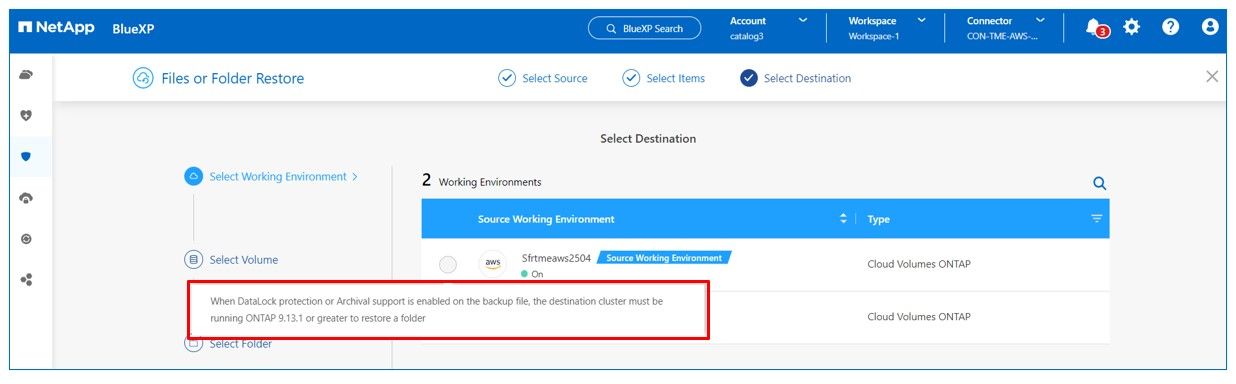Click Select Working Environment step

tap(271, 176)
